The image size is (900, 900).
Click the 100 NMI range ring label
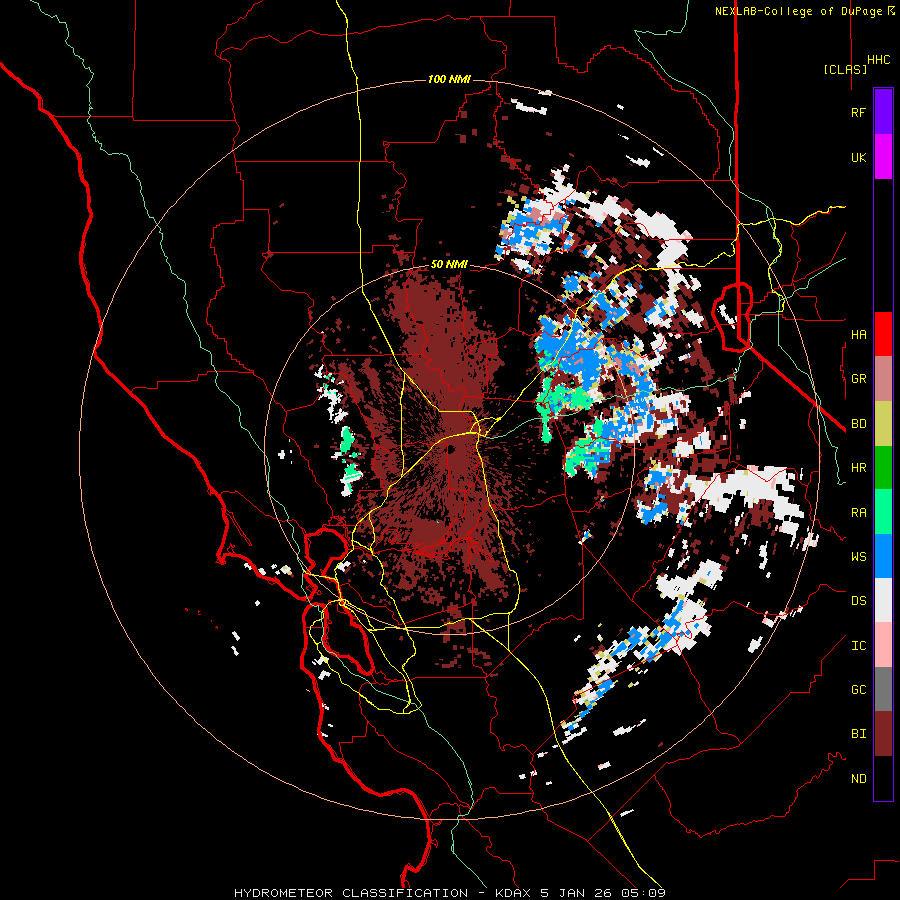coord(449,79)
